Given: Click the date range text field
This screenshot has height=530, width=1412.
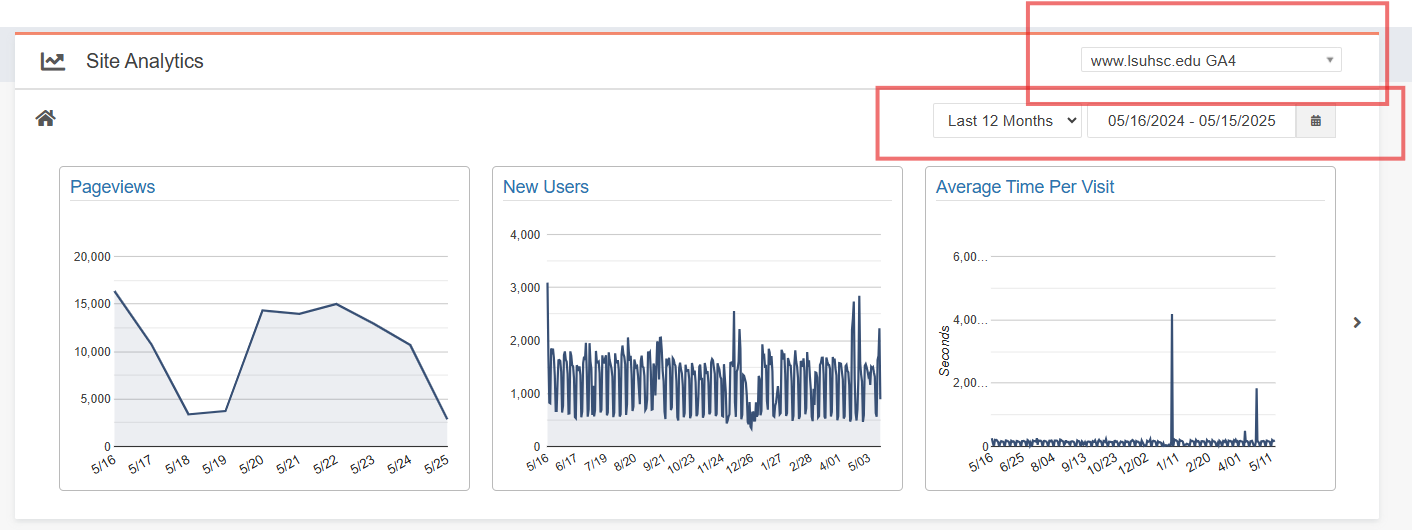Looking at the screenshot, I should (x=1191, y=121).
